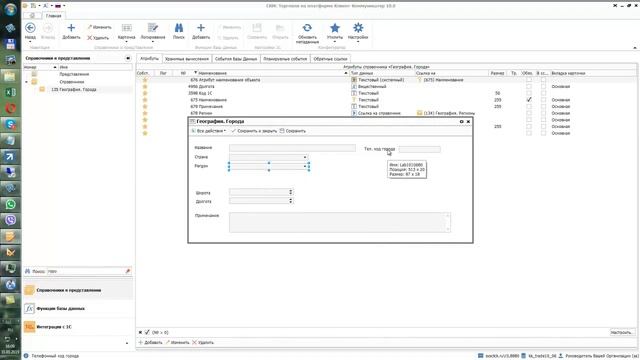The height and width of the screenshot is (360, 640).
Task: Click the Настроить button at the bottom right
Action: tap(622, 332)
